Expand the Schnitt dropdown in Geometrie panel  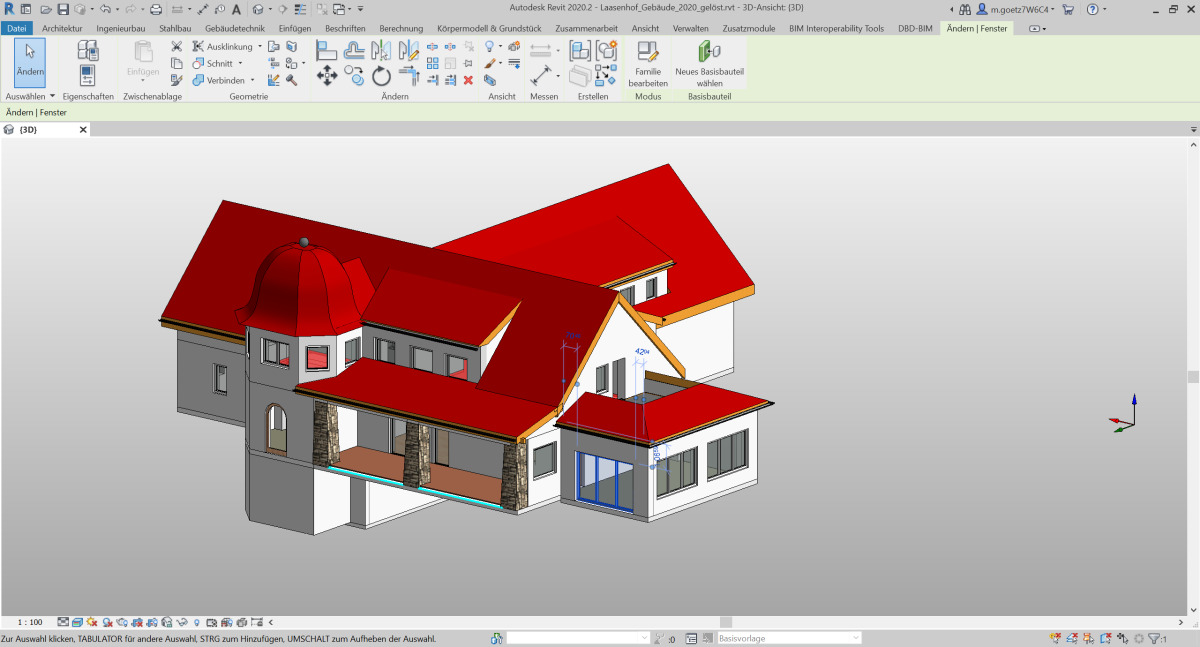tap(240, 63)
